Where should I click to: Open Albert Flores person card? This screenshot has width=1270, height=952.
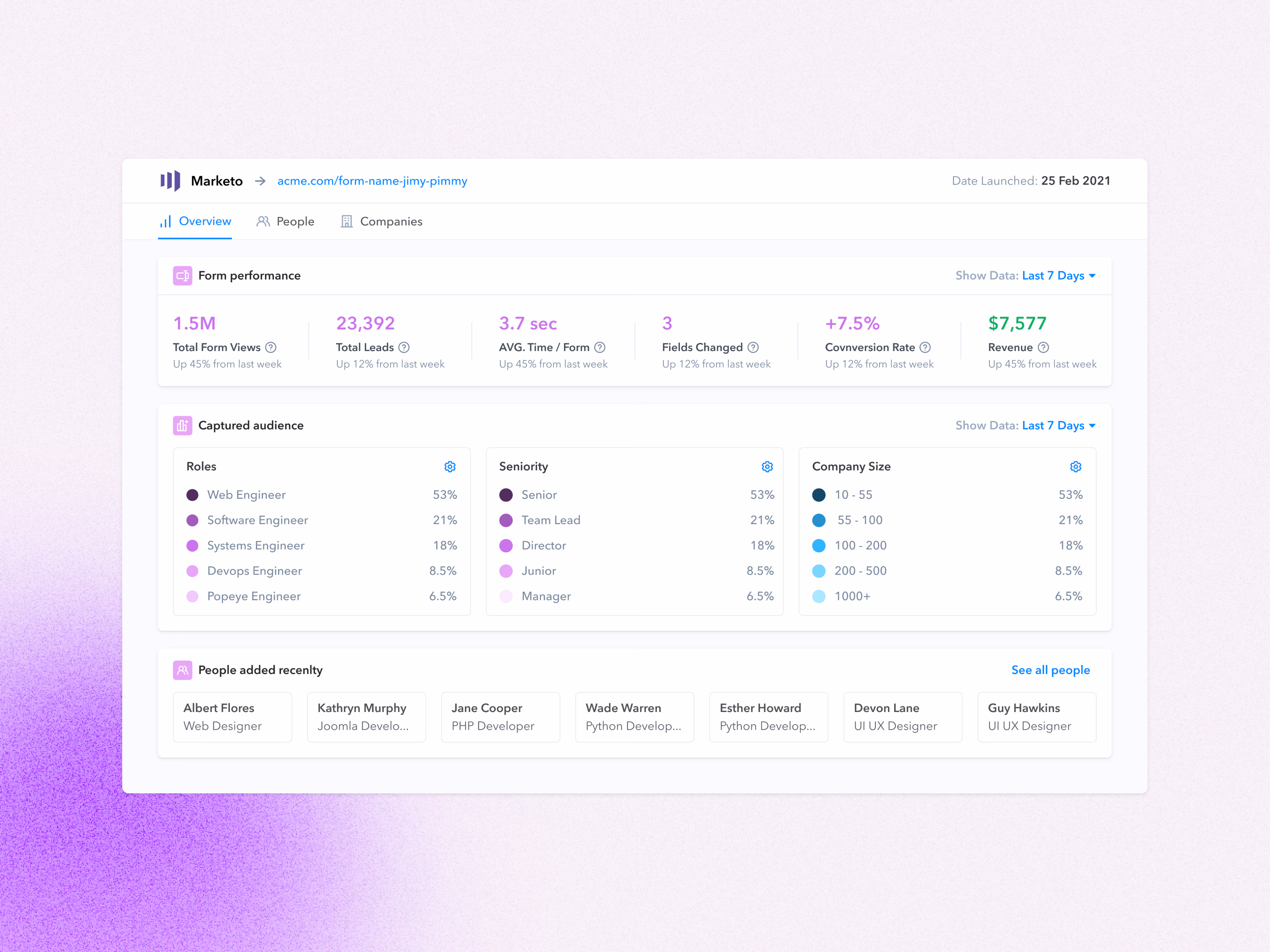pos(233,717)
